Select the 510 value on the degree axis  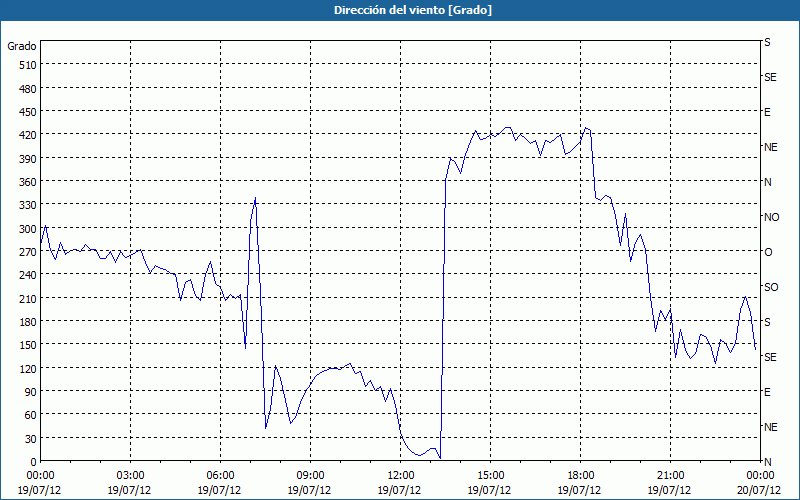28,65
